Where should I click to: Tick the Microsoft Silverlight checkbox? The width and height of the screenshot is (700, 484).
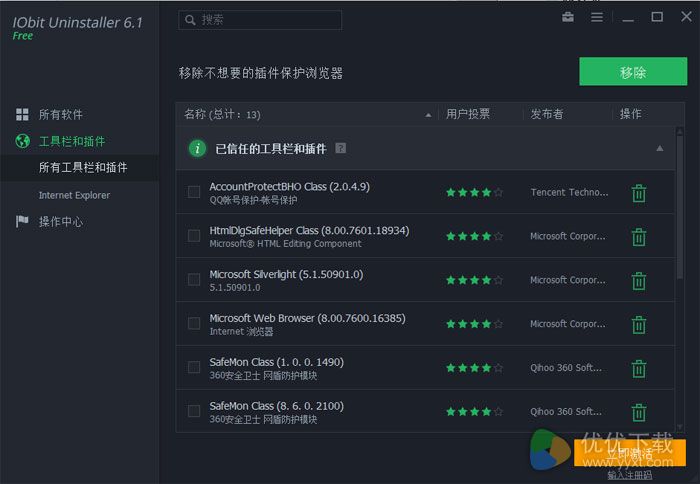[x=194, y=280]
